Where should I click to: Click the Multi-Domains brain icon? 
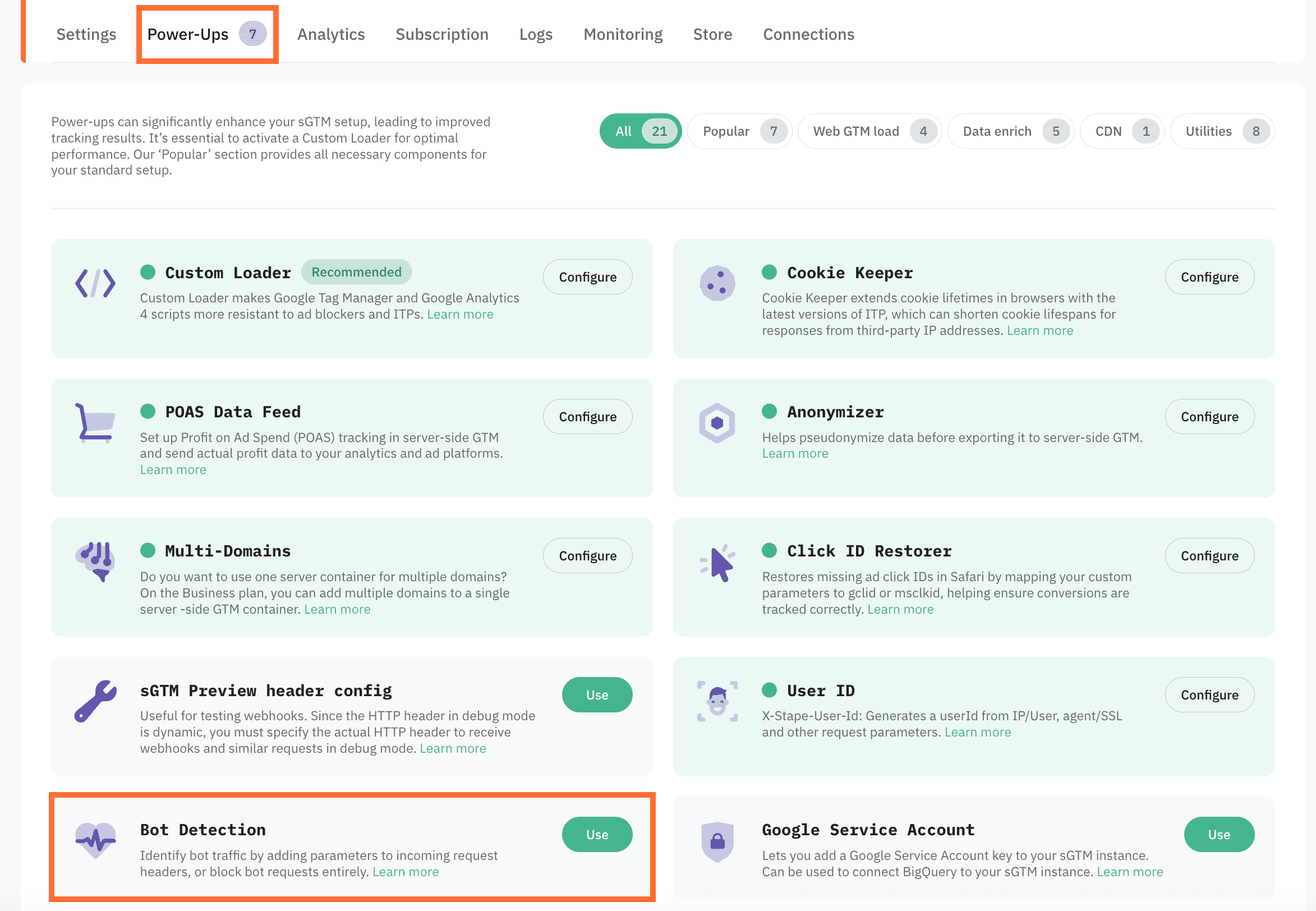[95, 562]
